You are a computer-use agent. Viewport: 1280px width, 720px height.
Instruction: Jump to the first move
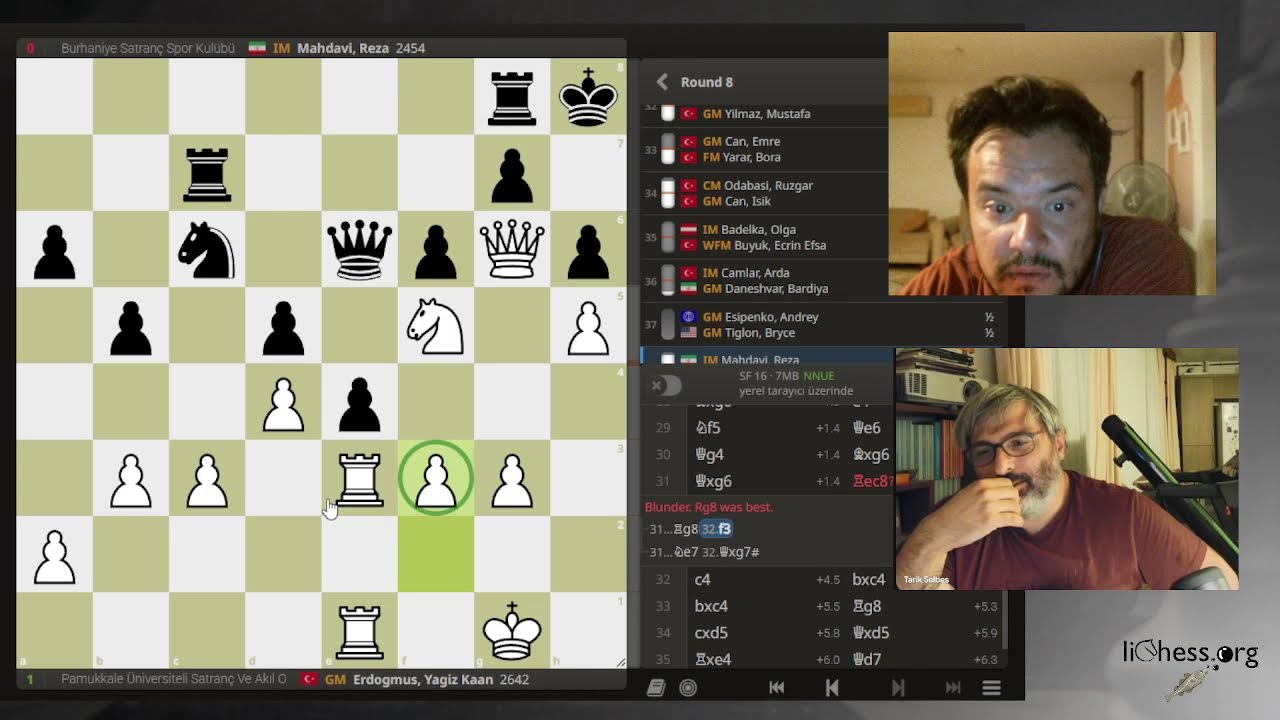click(x=776, y=687)
